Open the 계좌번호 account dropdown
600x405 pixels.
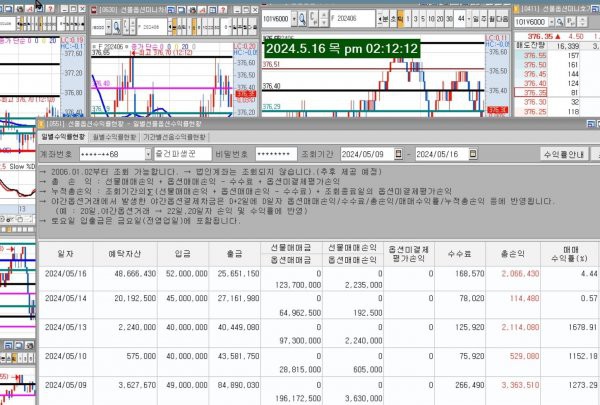click(x=148, y=154)
